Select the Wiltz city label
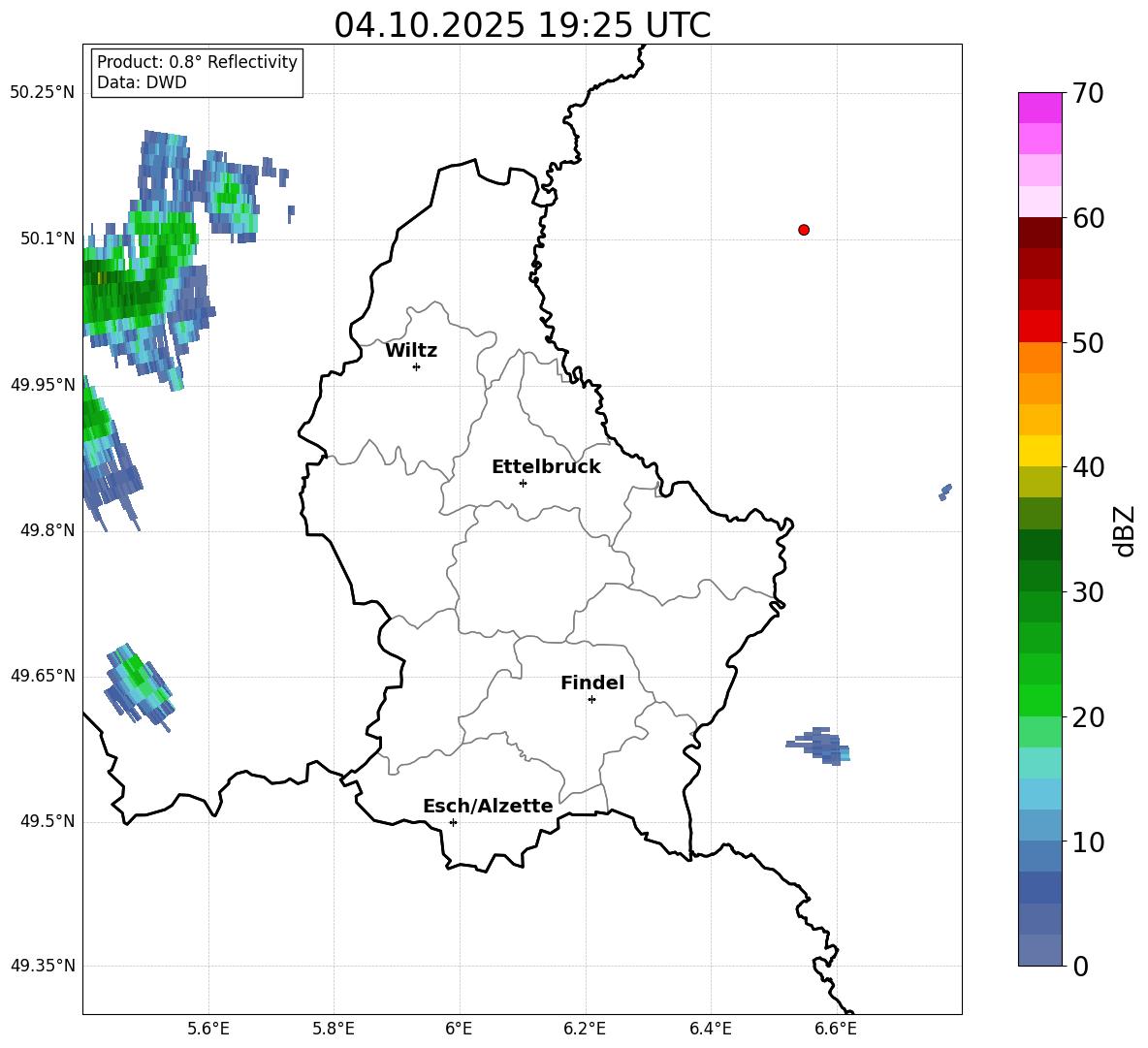Screen dimensions: 1148x1048 (x=411, y=351)
